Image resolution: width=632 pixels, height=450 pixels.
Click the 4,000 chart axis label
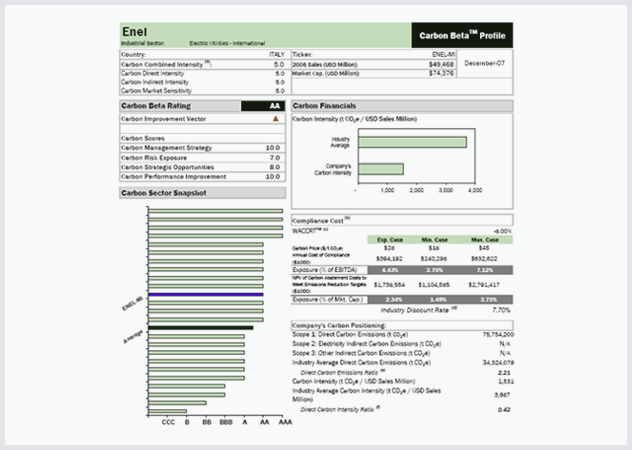point(475,190)
